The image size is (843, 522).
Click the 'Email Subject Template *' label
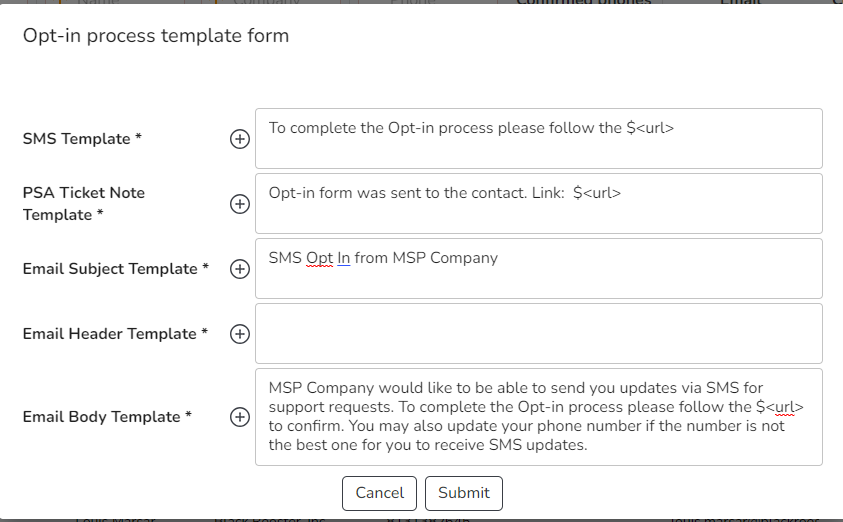(x=116, y=269)
